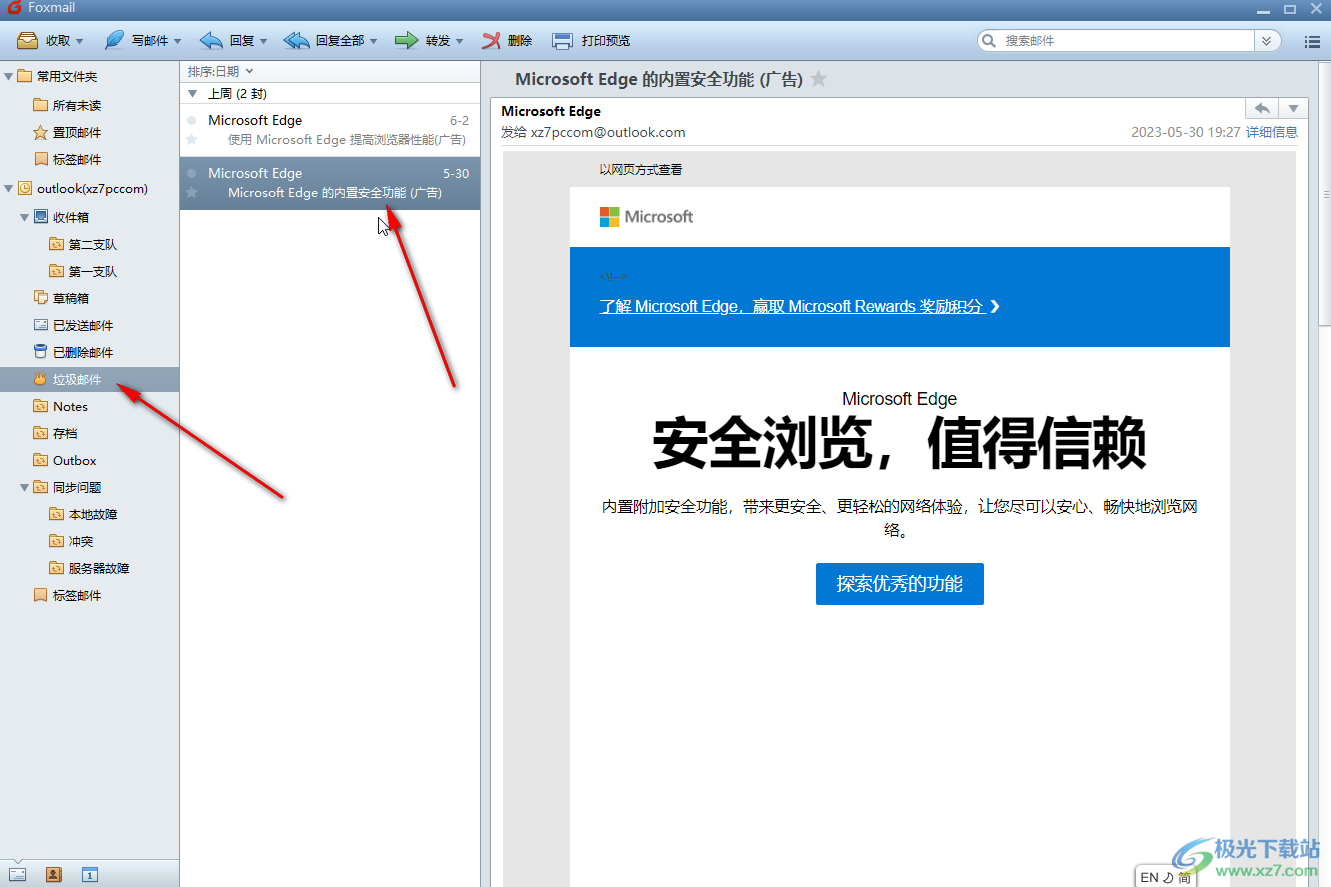Open the 6-2 Microsoft Edge email
Screen dimensions: 1331x887
coord(330,130)
